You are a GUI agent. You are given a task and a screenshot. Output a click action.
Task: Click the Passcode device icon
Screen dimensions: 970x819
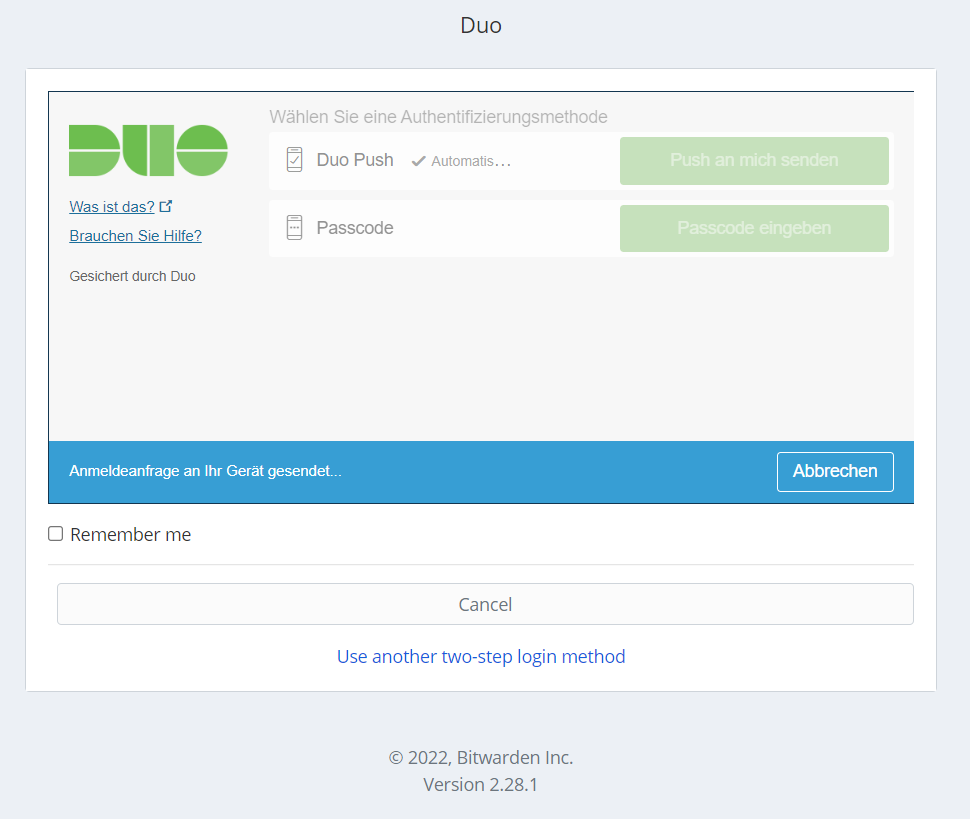294,228
